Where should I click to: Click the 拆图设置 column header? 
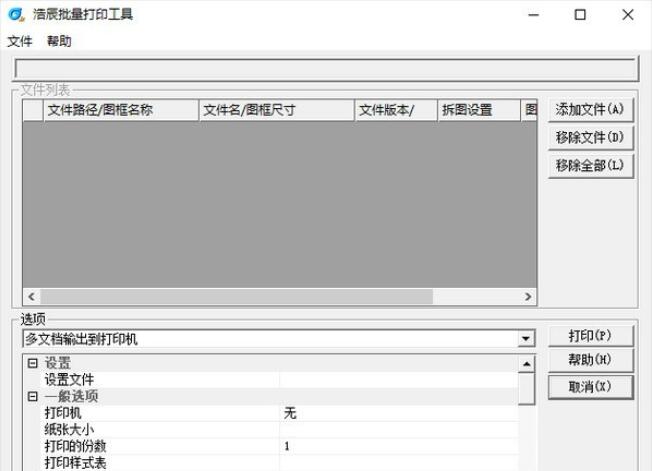(478, 110)
